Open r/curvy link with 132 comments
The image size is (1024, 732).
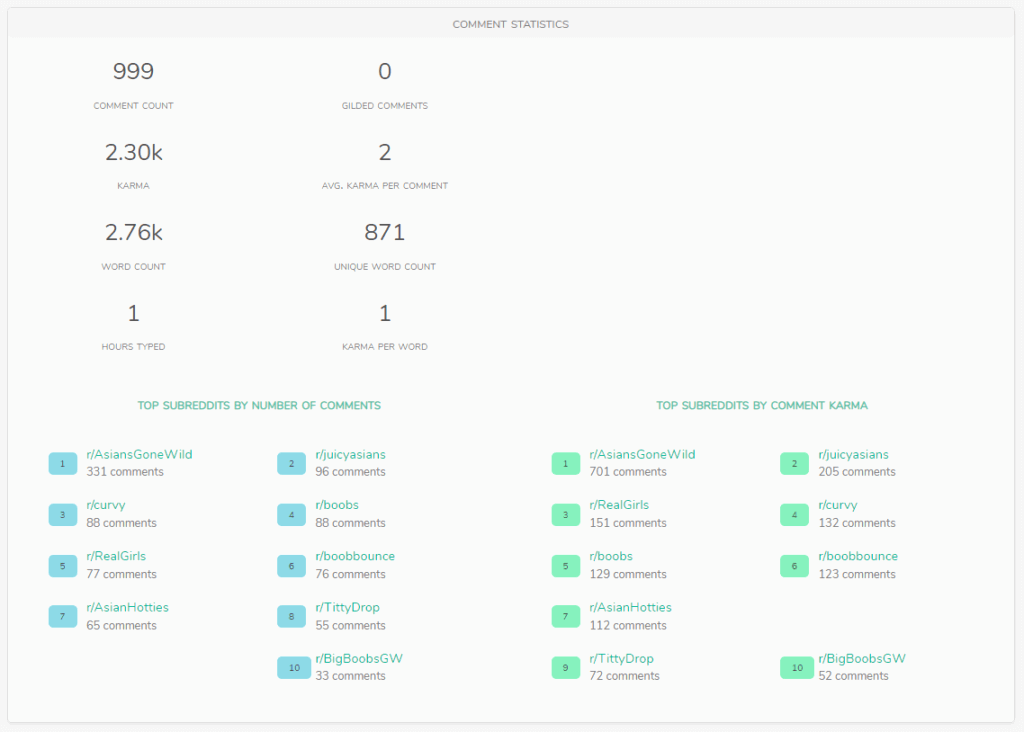pyautogui.click(x=838, y=505)
